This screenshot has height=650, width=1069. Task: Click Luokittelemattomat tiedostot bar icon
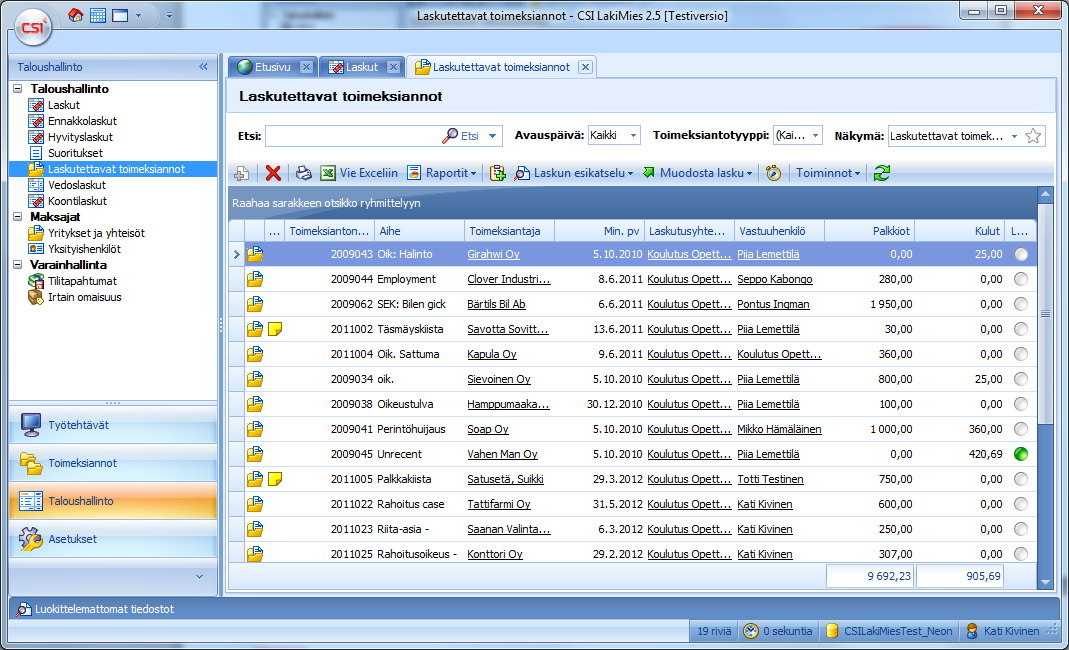[24, 609]
